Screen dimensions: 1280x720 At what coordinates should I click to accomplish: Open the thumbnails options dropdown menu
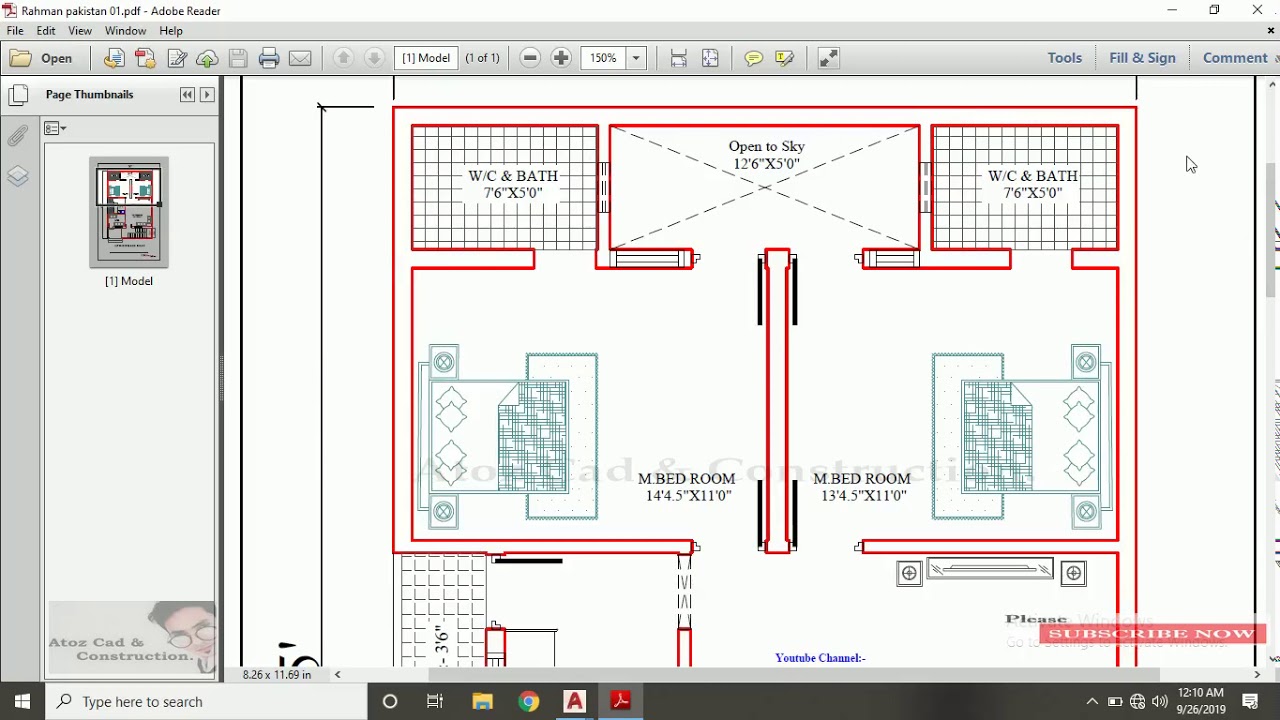(x=55, y=128)
